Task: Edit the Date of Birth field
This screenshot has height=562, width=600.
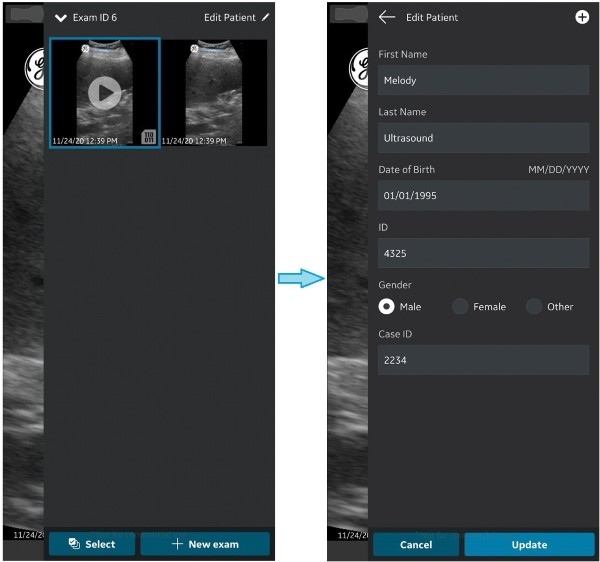Action: 483,196
